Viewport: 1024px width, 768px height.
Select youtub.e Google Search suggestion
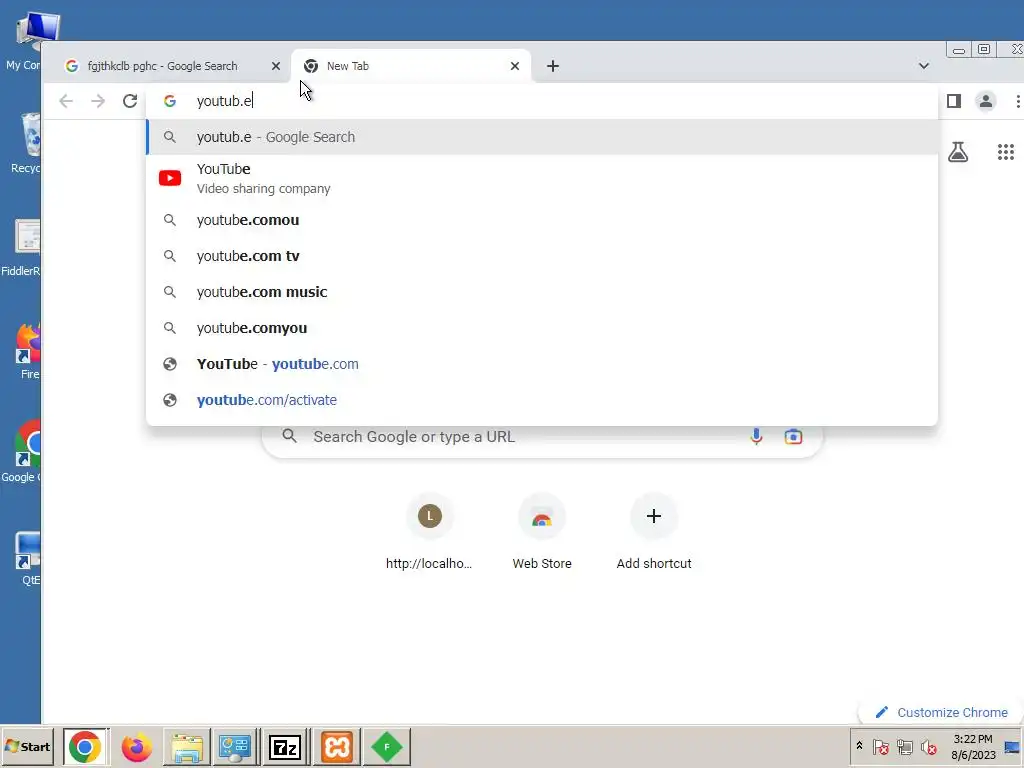click(542, 137)
